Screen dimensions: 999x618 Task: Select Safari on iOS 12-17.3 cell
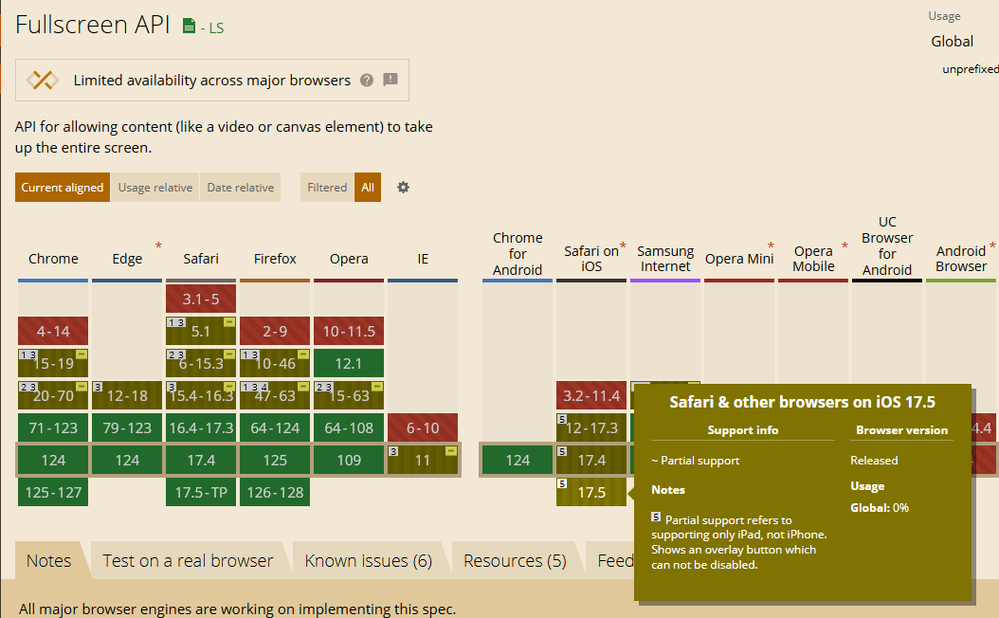click(x=591, y=428)
